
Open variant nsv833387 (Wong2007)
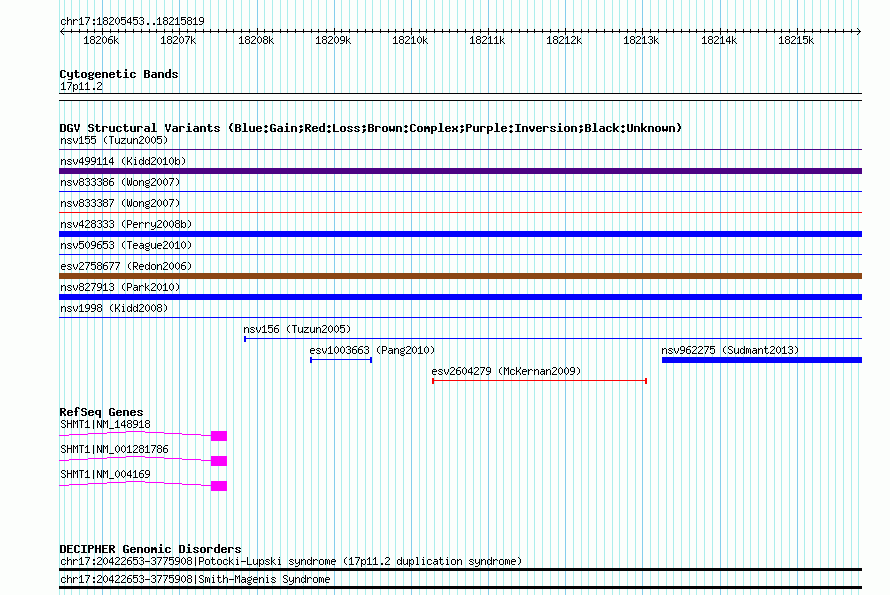click(x=120, y=203)
